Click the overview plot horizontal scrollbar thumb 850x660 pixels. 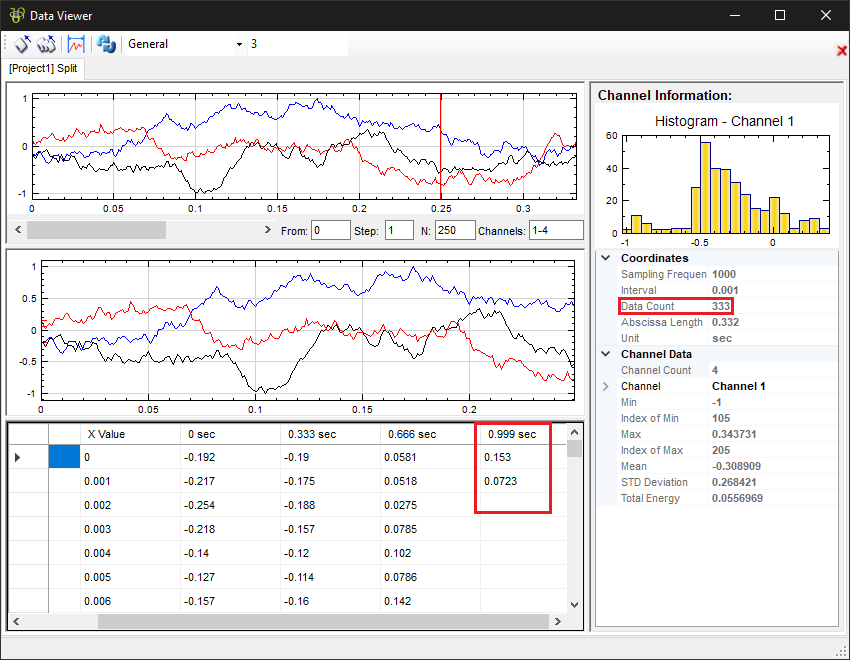(x=96, y=230)
